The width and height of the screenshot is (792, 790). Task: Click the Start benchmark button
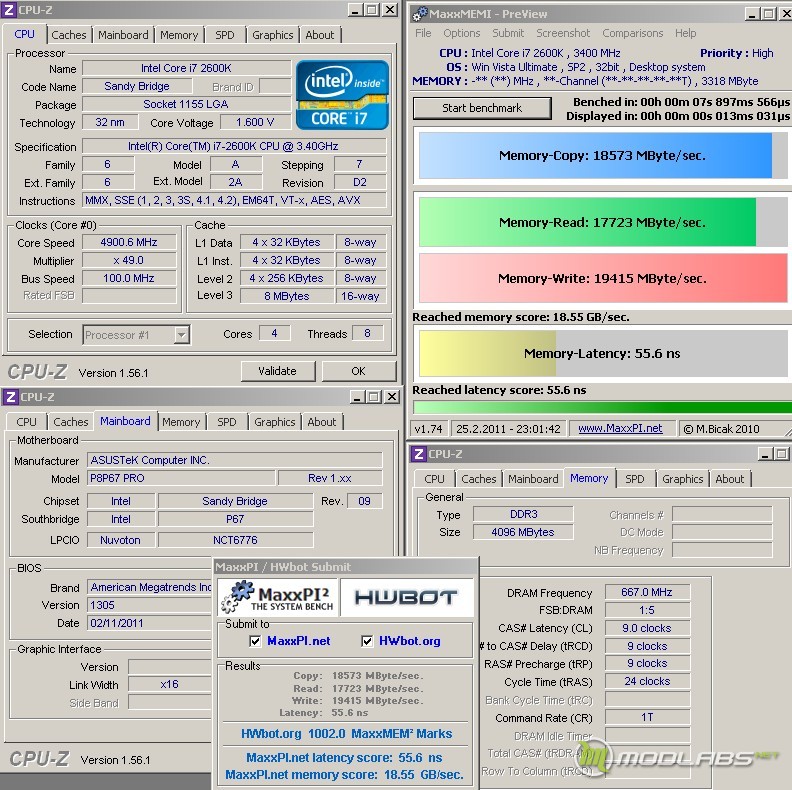tap(482, 108)
